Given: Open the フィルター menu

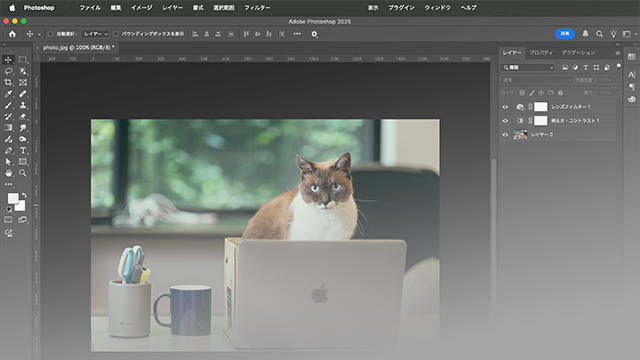Looking at the screenshot, I should click(x=257, y=8).
